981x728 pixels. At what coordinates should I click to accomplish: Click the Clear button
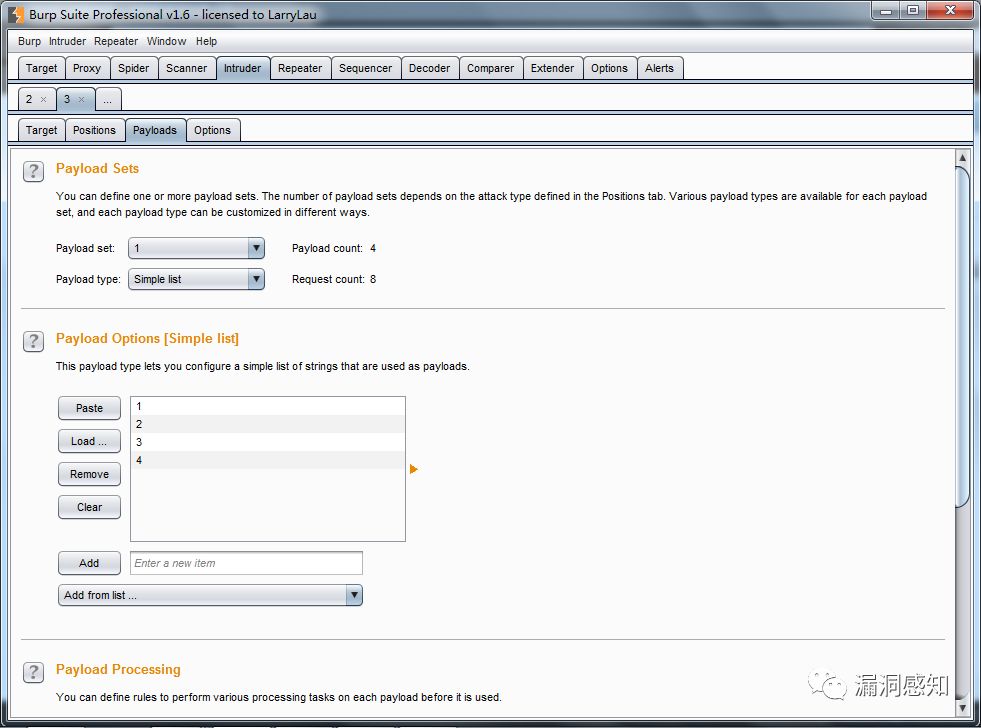pyautogui.click(x=89, y=507)
